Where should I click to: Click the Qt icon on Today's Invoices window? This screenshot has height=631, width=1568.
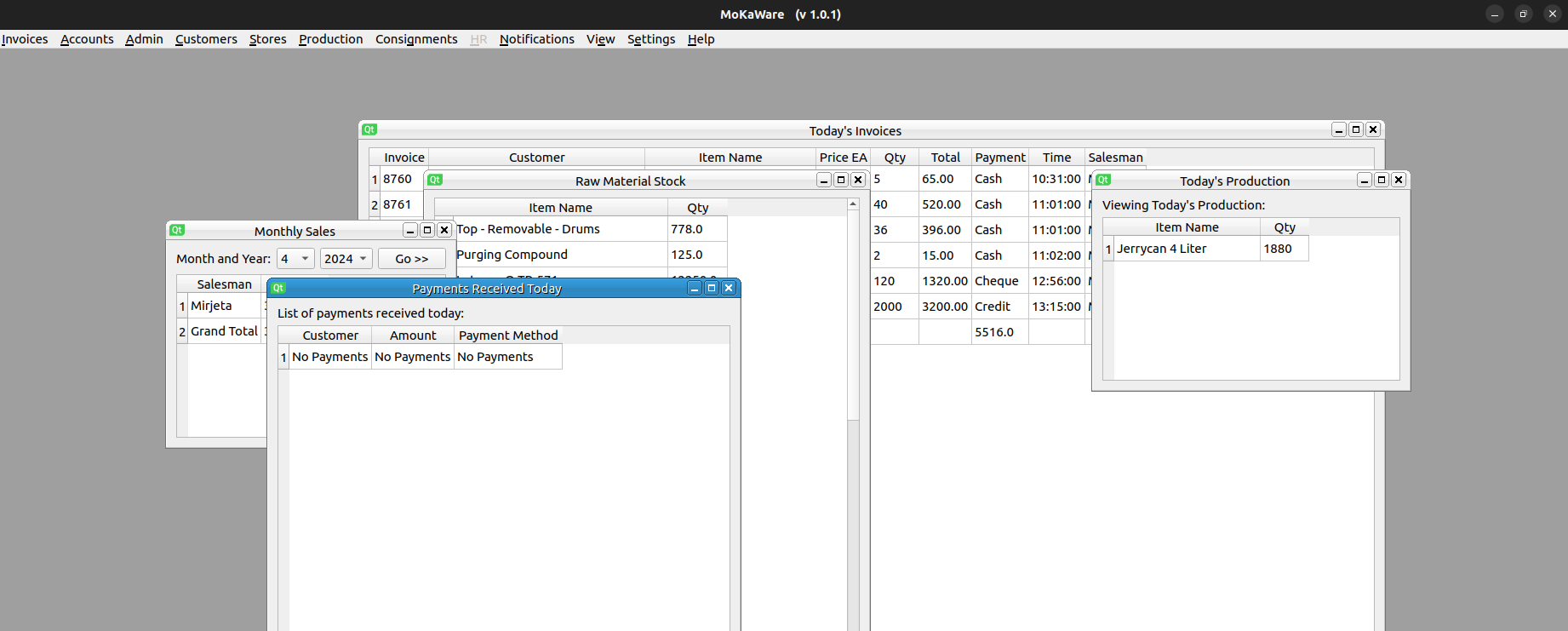point(369,129)
